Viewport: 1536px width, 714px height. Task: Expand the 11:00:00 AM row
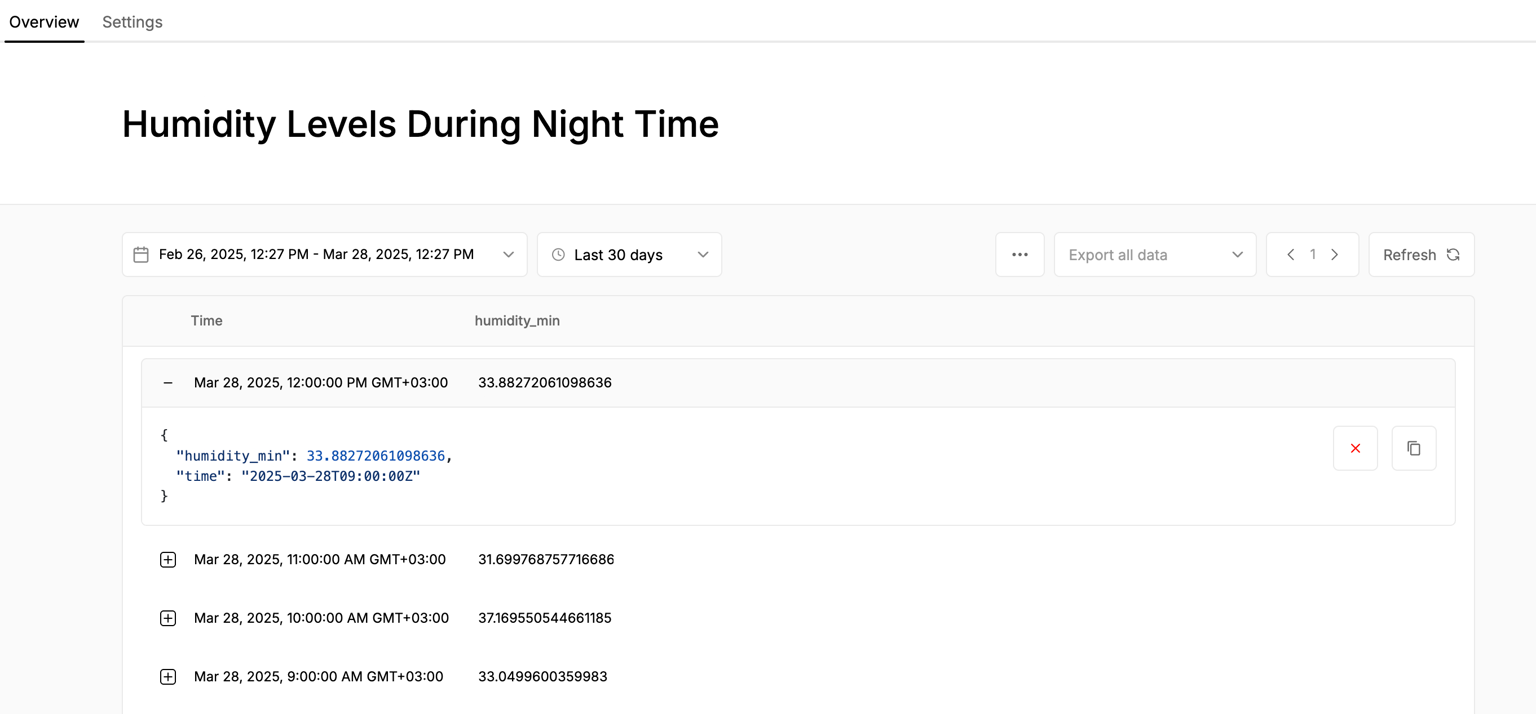pos(168,560)
